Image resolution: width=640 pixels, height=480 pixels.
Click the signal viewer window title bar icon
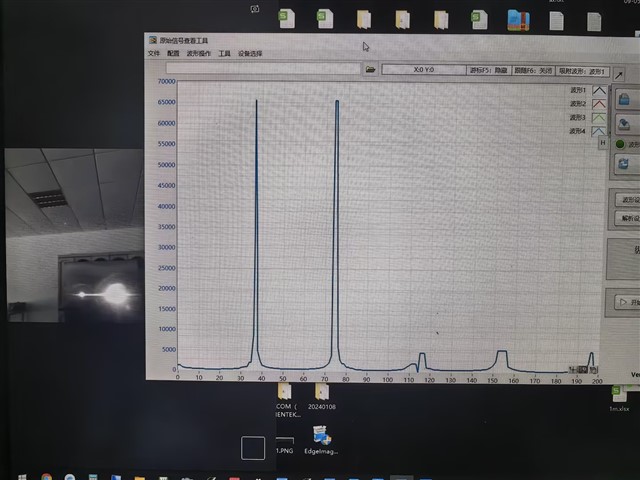pos(153,40)
